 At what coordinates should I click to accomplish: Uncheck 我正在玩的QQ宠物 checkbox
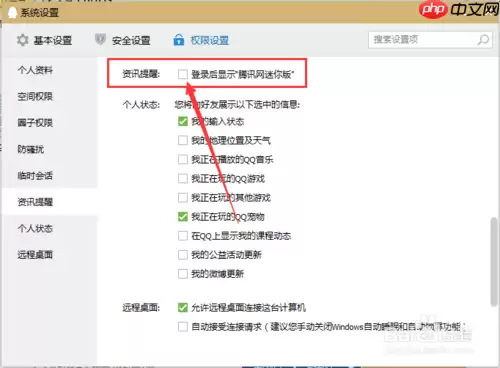point(183,217)
